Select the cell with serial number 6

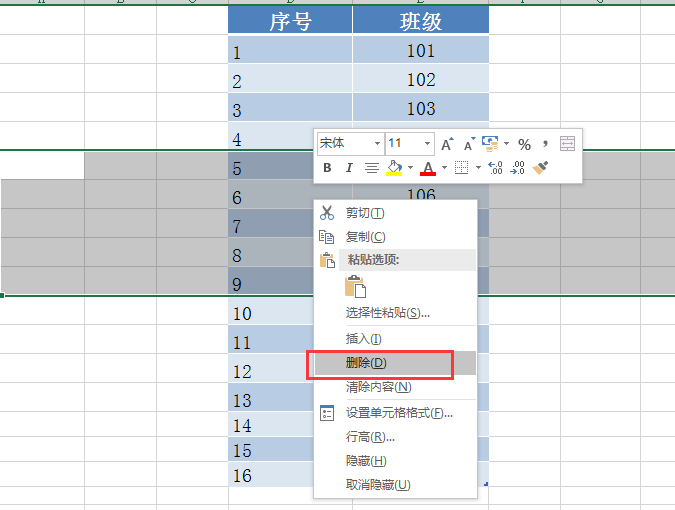[x=271, y=194]
